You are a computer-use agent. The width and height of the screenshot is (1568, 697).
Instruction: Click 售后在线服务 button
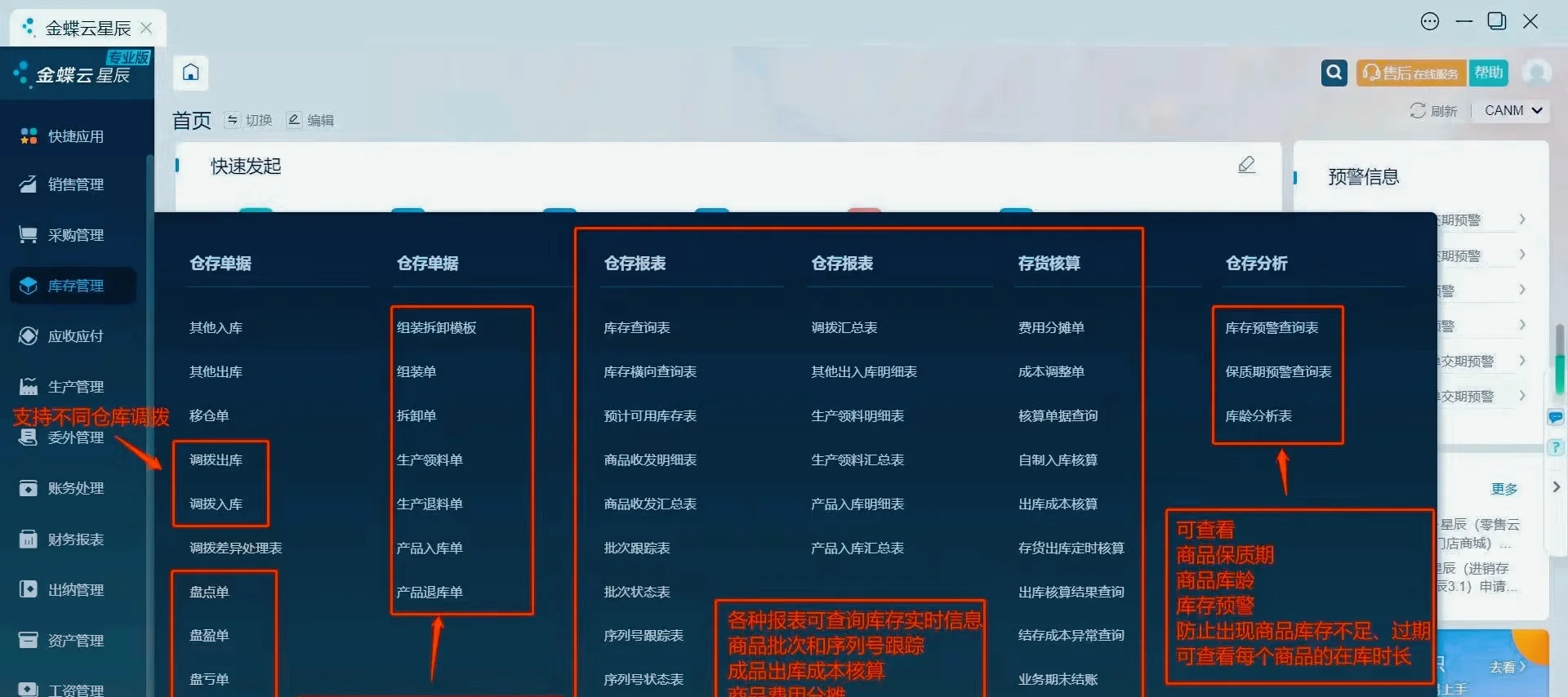click(1411, 73)
